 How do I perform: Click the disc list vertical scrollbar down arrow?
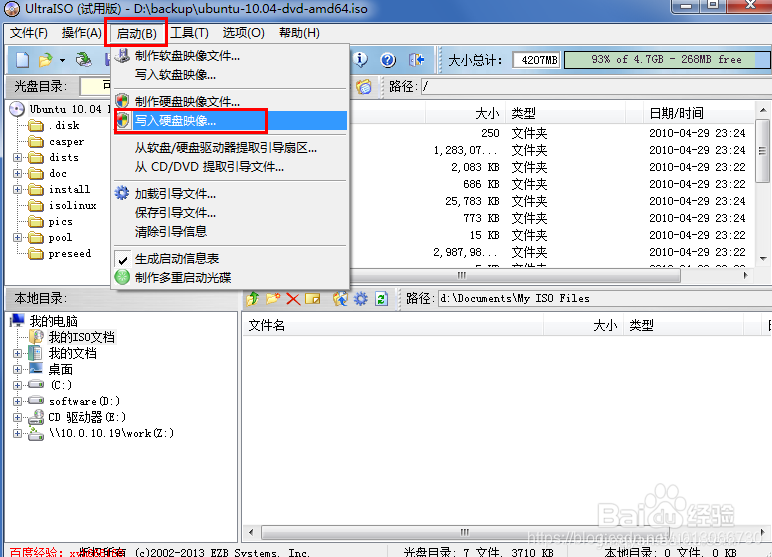pos(763,259)
